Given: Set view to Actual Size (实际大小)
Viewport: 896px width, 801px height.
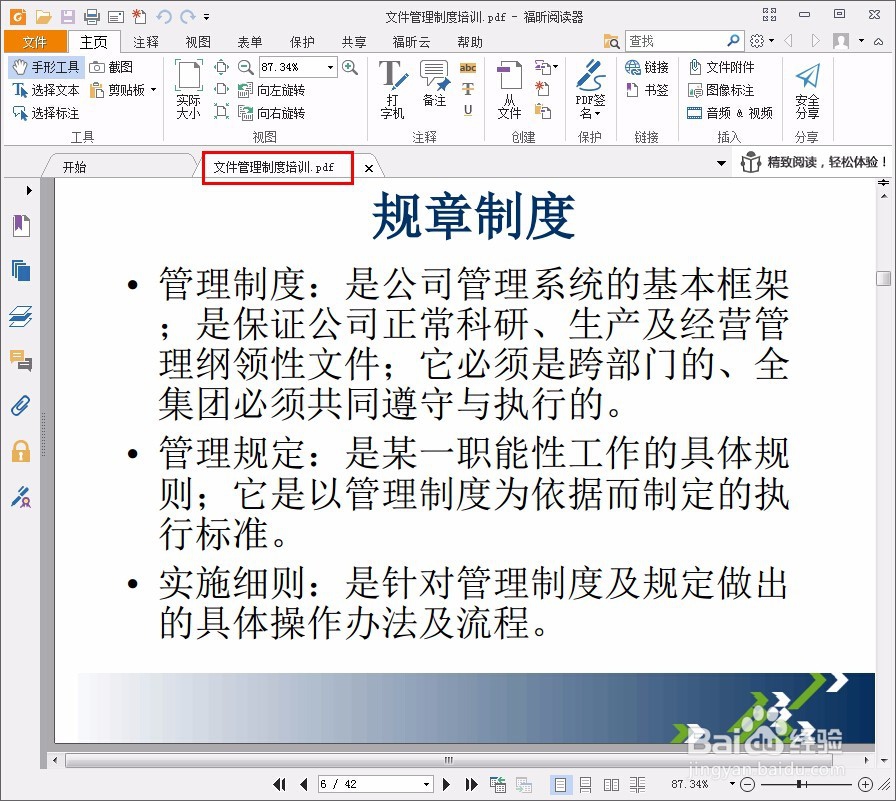Looking at the screenshot, I should point(189,89).
